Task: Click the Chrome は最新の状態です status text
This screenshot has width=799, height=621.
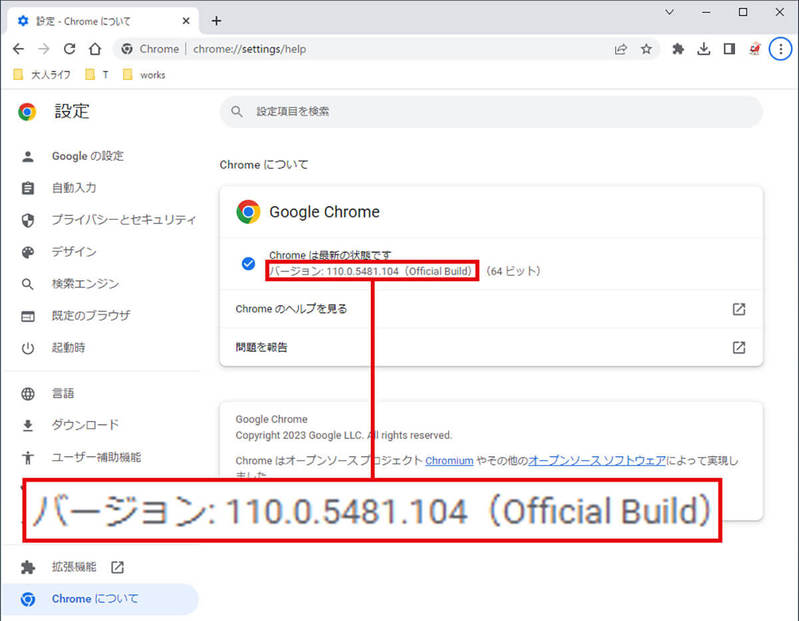Action: pos(330,255)
